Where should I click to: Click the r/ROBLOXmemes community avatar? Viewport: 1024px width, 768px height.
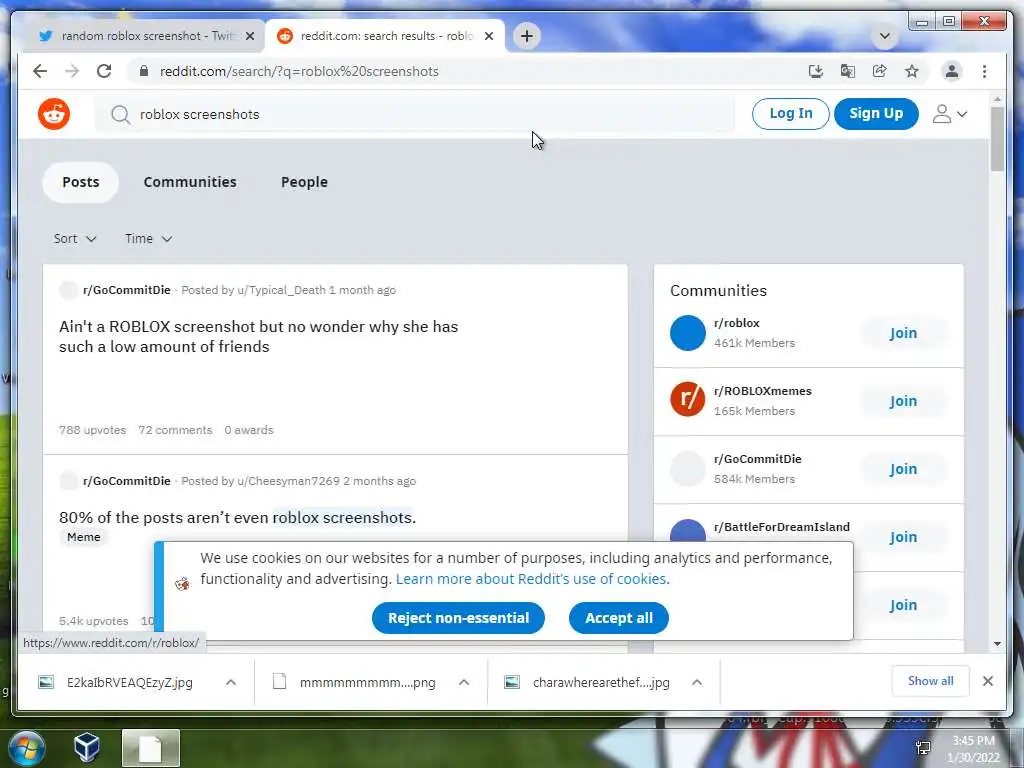[688, 400]
